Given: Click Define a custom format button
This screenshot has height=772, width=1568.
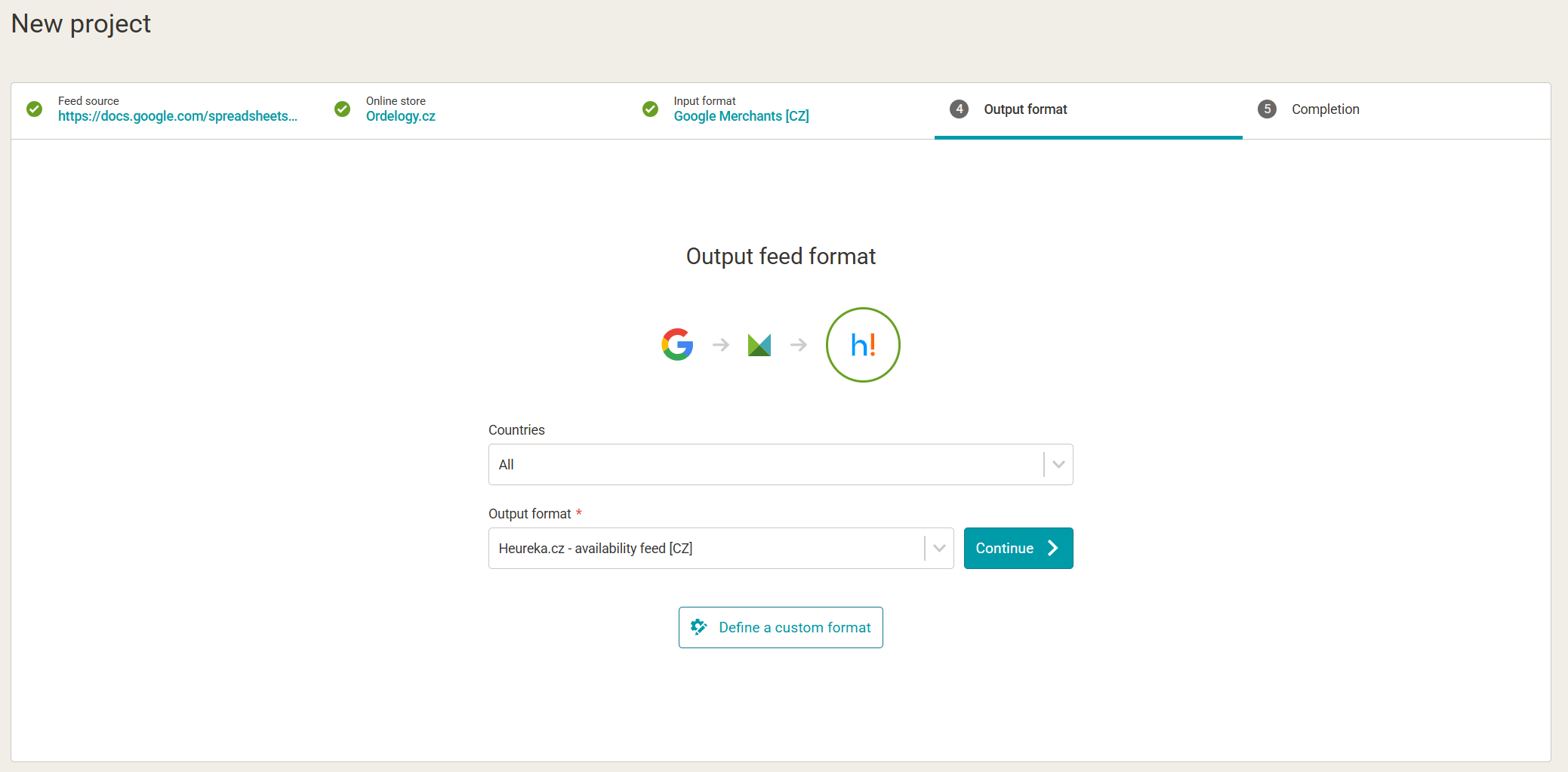Looking at the screenshot, I should coord(781,627).
